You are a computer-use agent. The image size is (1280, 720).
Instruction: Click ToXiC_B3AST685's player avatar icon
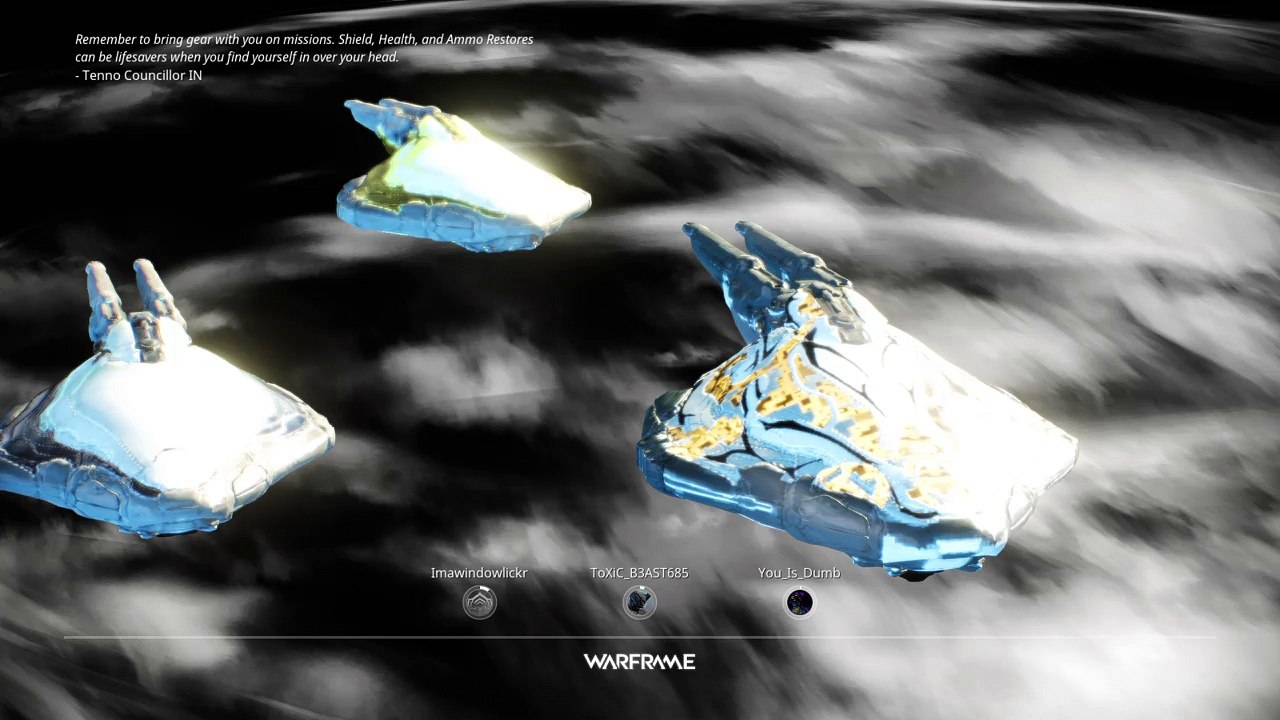click(639, 602)
